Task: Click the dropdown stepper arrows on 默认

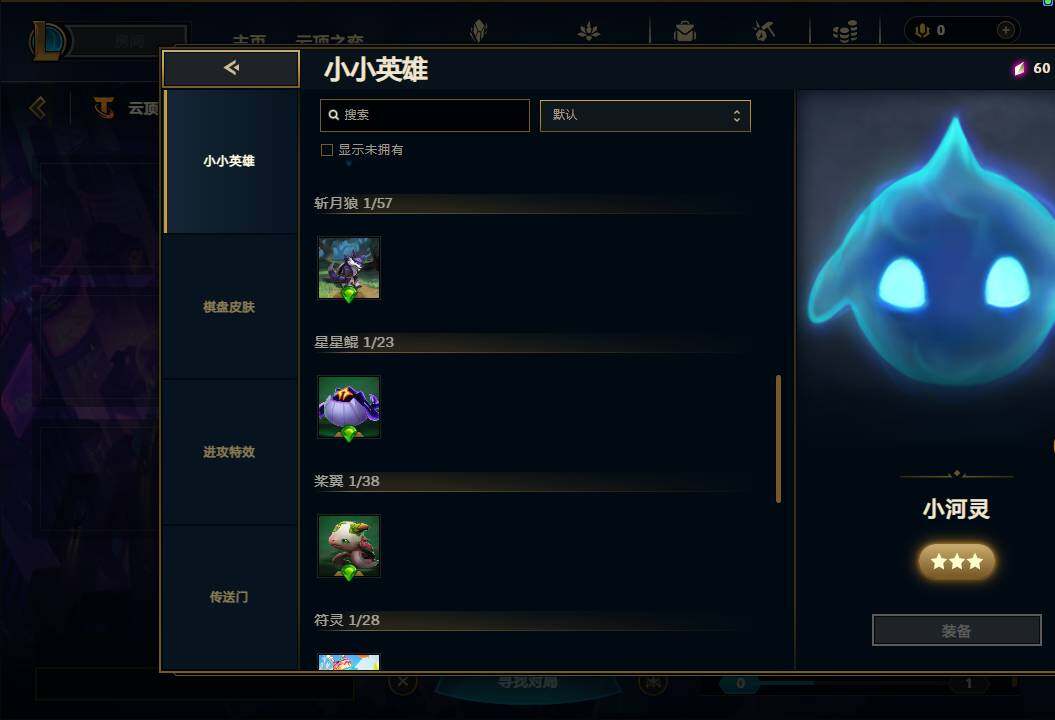Action: tap(737, 116)
